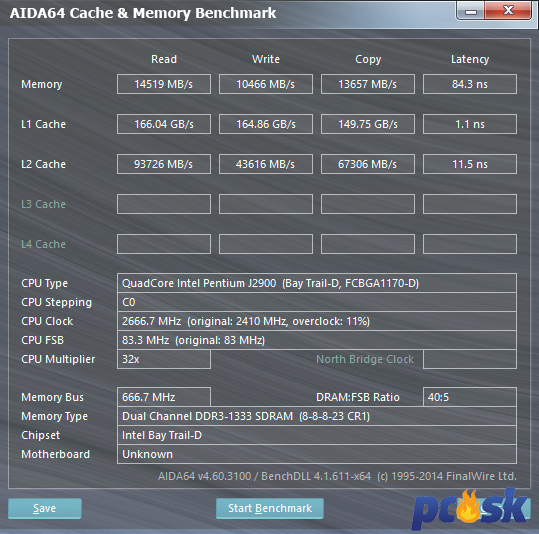This screenshot has height=534, width=539.
Task: Click the empty L3 Cache Read field
Action: (164, 204)
